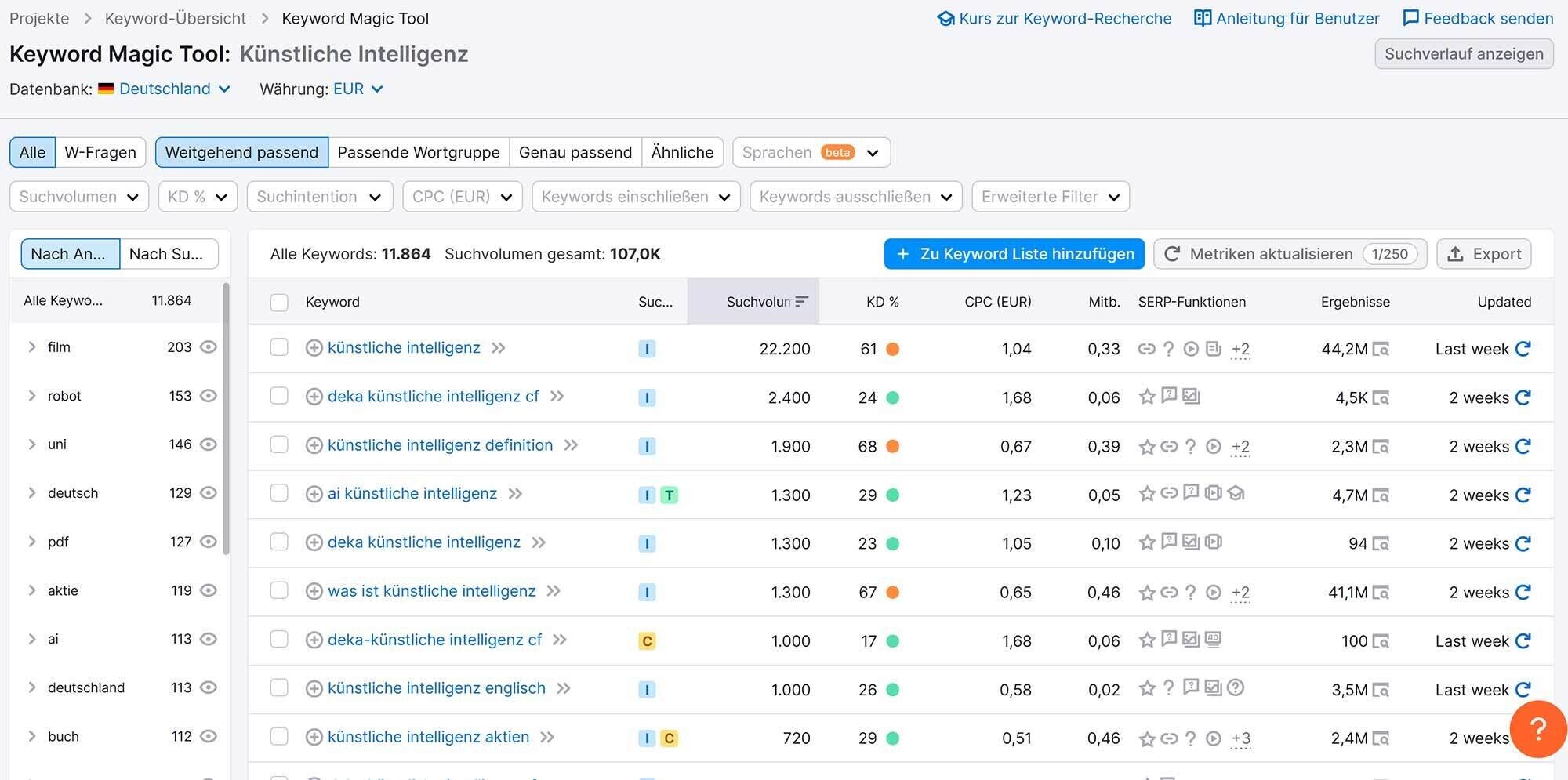Click the double-arrow icon after 'ai künstliche intelligenz'
Image resolution: width=1568 pixels, height=780 pixels.
click(517, 494)
